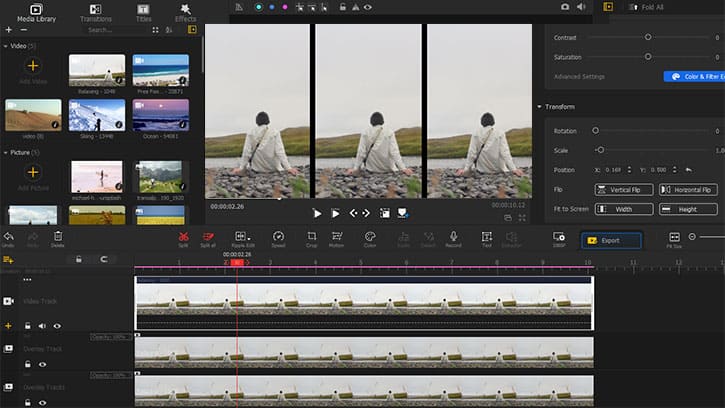
Task: Start a voiceover with the Record icon
Action: 453,237
